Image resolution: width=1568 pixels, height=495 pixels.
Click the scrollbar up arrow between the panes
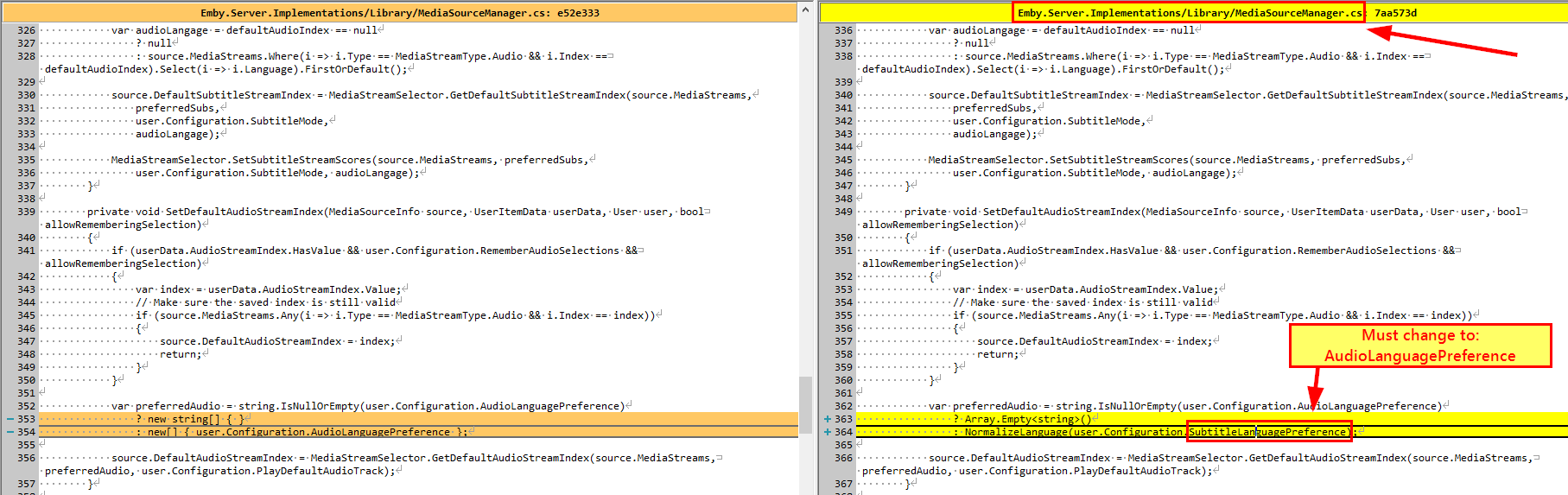coord(806,10)
